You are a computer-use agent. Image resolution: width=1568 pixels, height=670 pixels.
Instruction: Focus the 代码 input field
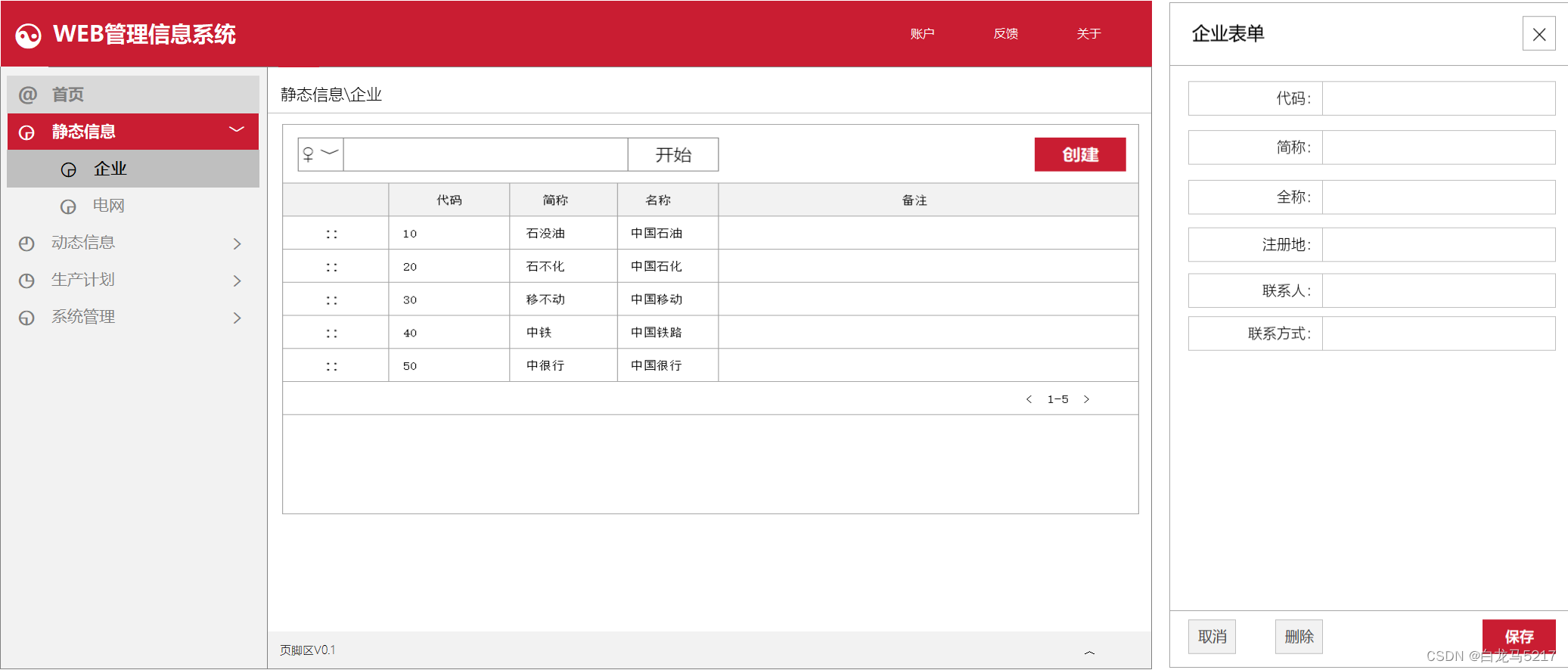[1439, 98]
